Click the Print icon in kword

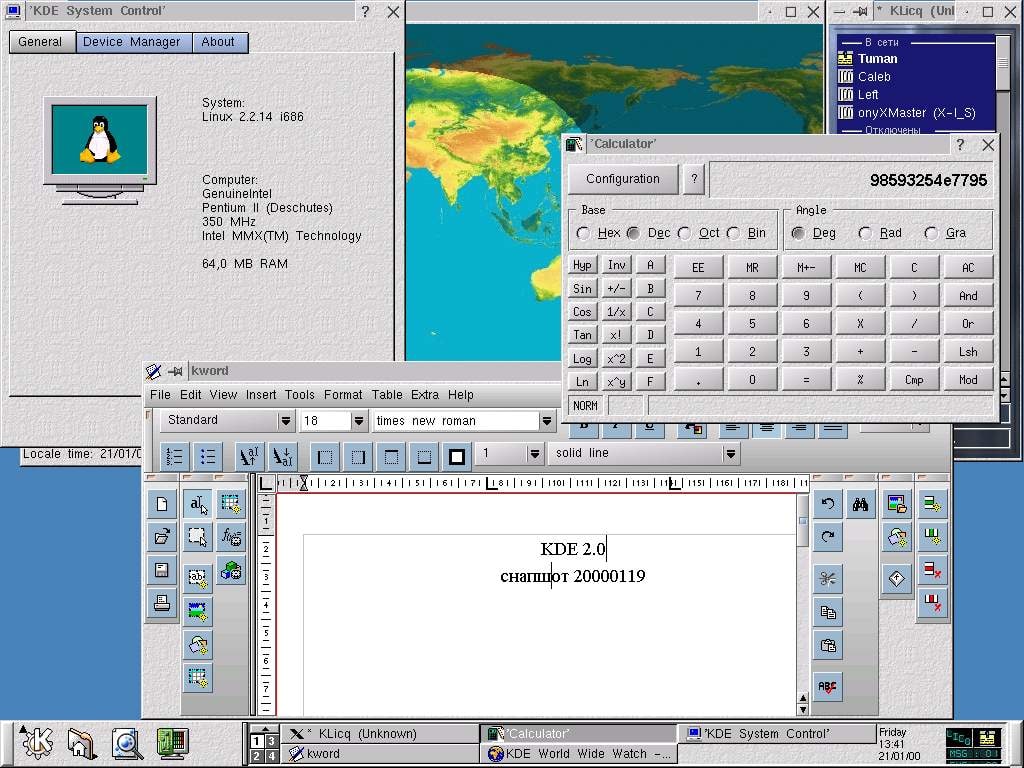(161, 603)
